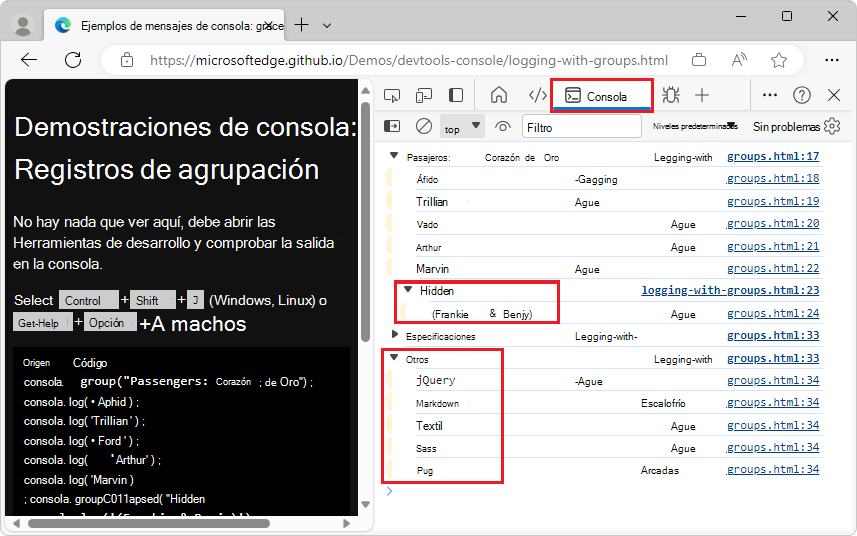Viewport: 857px width, 536px height.
Task: Click the Markdown console message
Action: pos(437,403)
